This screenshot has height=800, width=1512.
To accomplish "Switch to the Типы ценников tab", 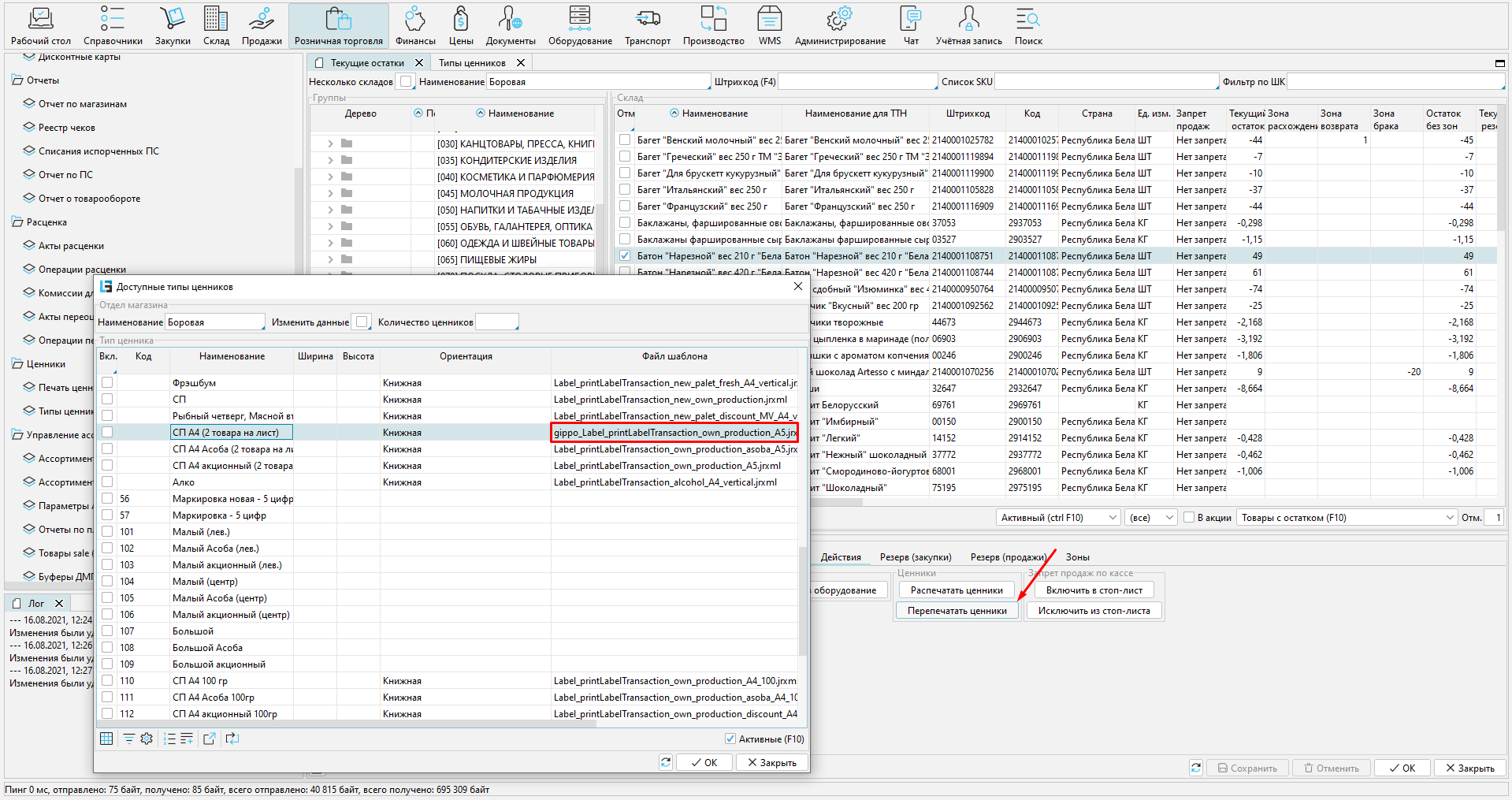I will click(x=472, y=63).
